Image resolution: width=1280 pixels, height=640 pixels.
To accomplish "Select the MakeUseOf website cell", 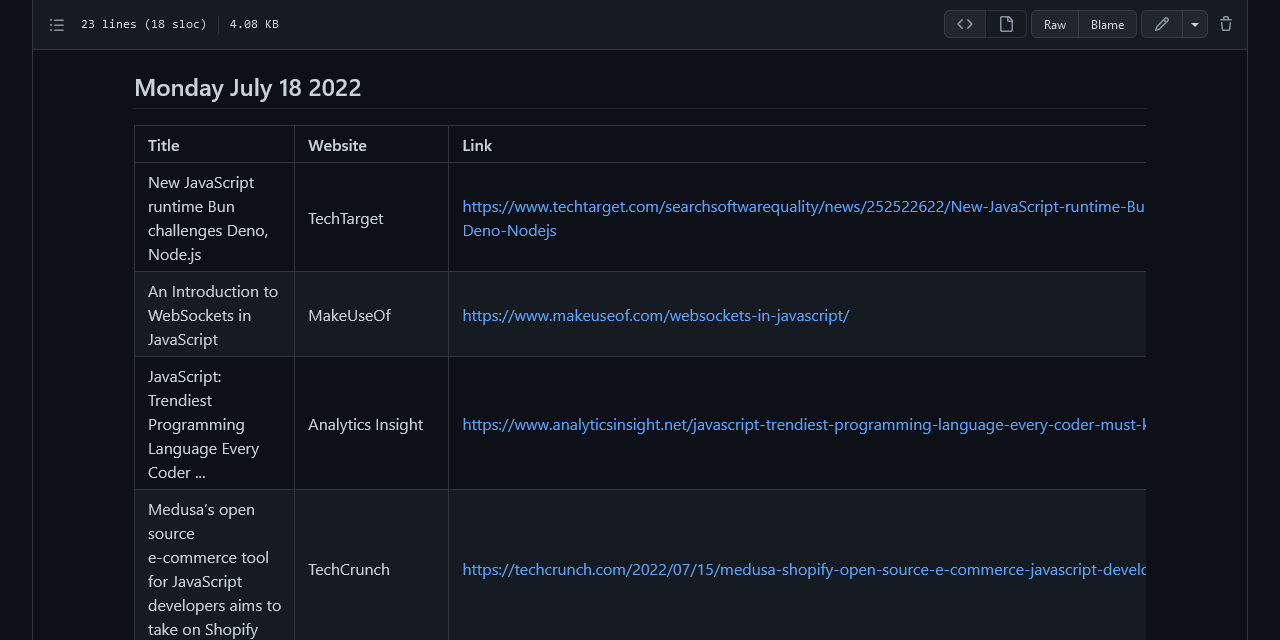I will point(349,315).
